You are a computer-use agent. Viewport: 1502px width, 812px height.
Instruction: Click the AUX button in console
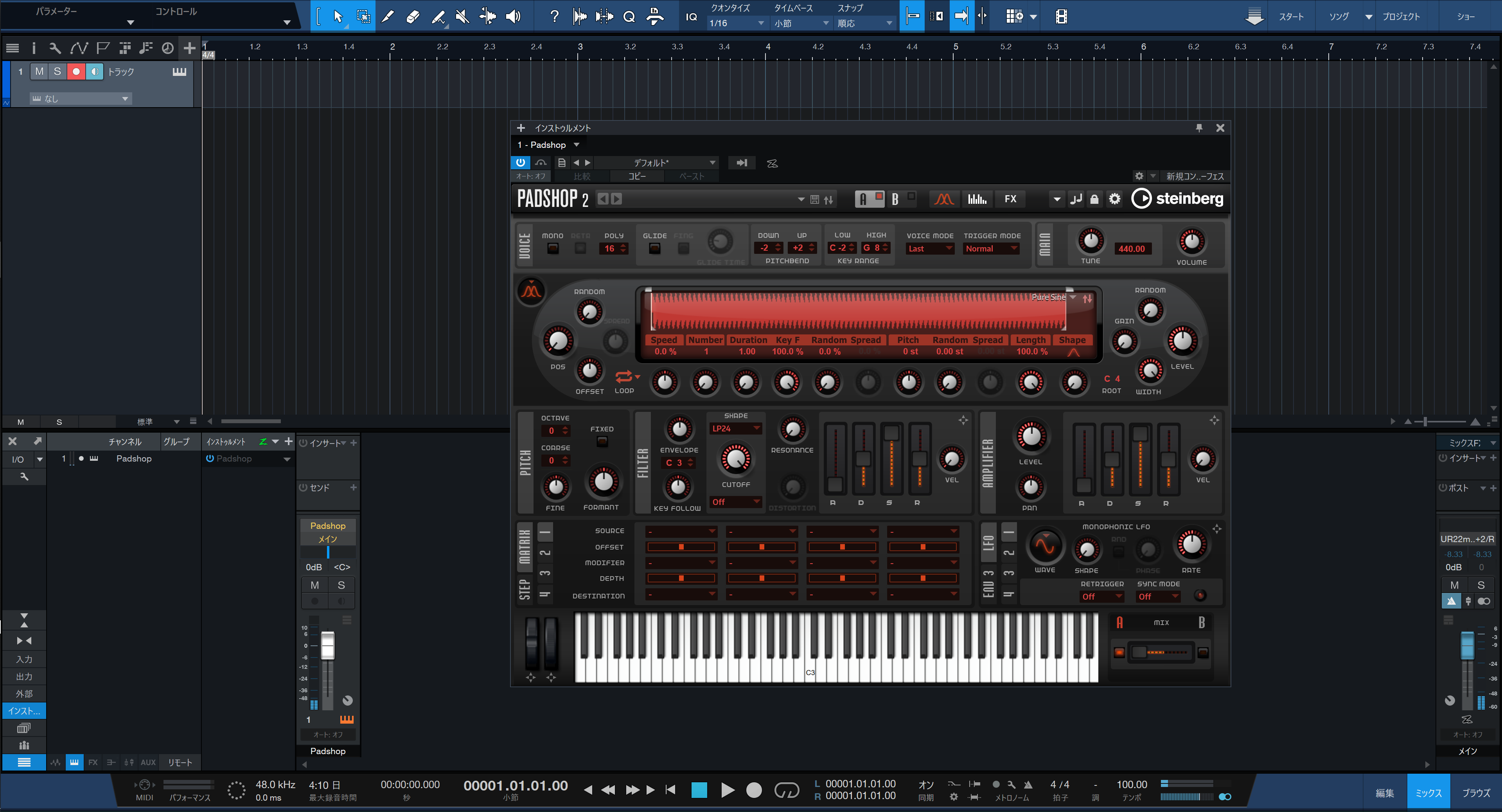click(148, 762)
